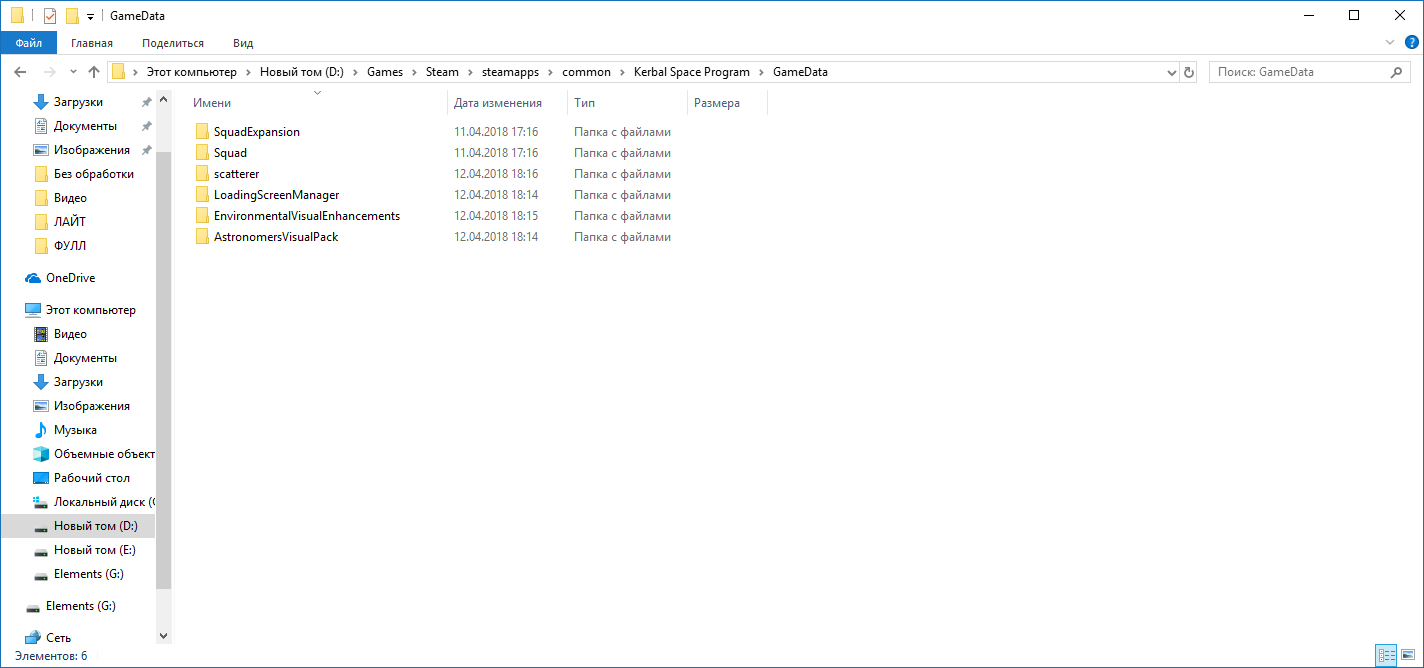This screenshot has height=668, width=1424.
Task: Open the Customize Quick Access Toolbar arrow
Action: tap(90, 16)
